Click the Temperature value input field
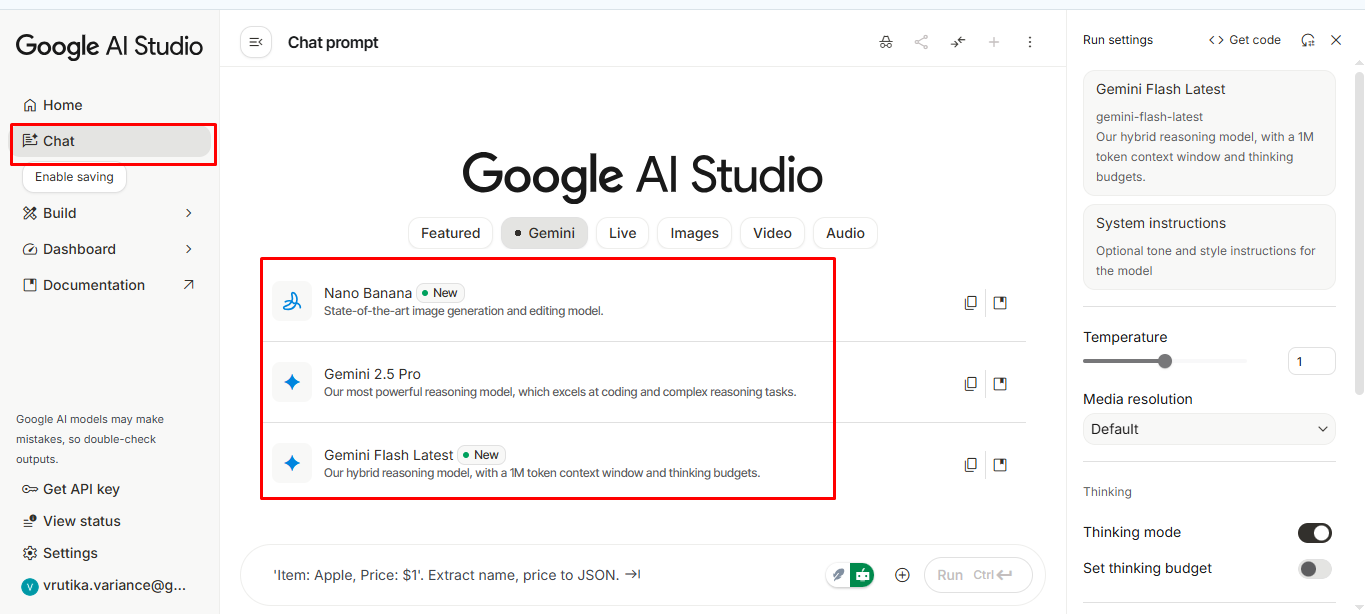 [1311, 361]
